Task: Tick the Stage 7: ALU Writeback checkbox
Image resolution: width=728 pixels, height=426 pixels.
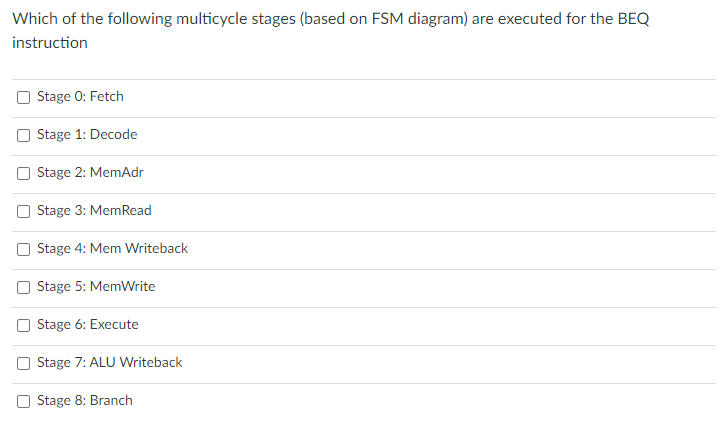Action: (x=23, y=363)
